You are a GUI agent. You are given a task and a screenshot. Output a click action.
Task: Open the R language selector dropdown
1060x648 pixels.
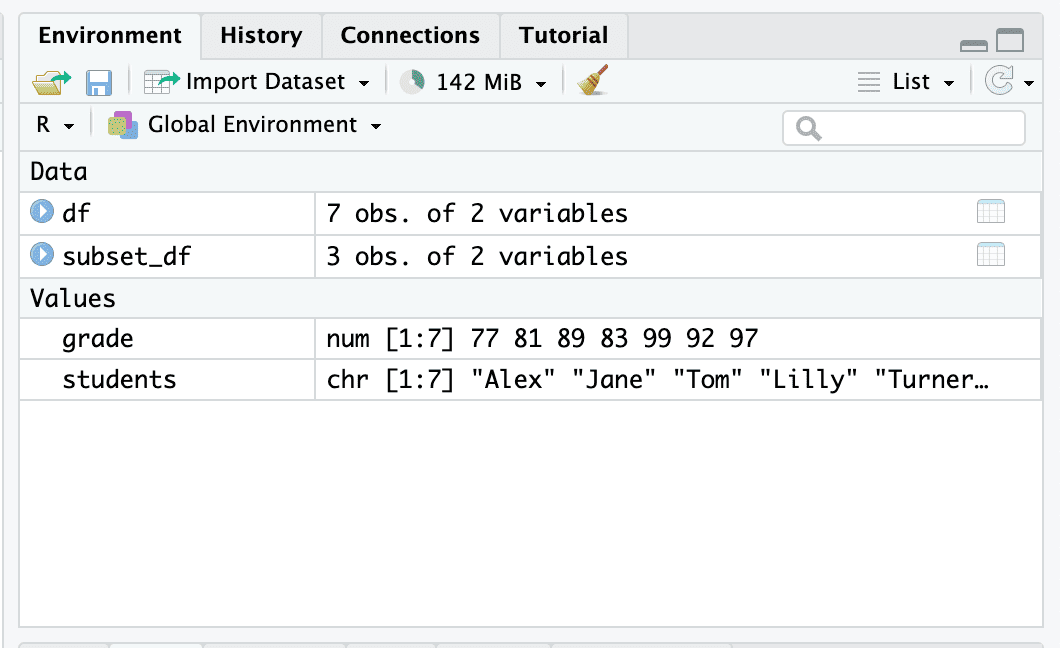pyautogui.click(x=55, y=125)
